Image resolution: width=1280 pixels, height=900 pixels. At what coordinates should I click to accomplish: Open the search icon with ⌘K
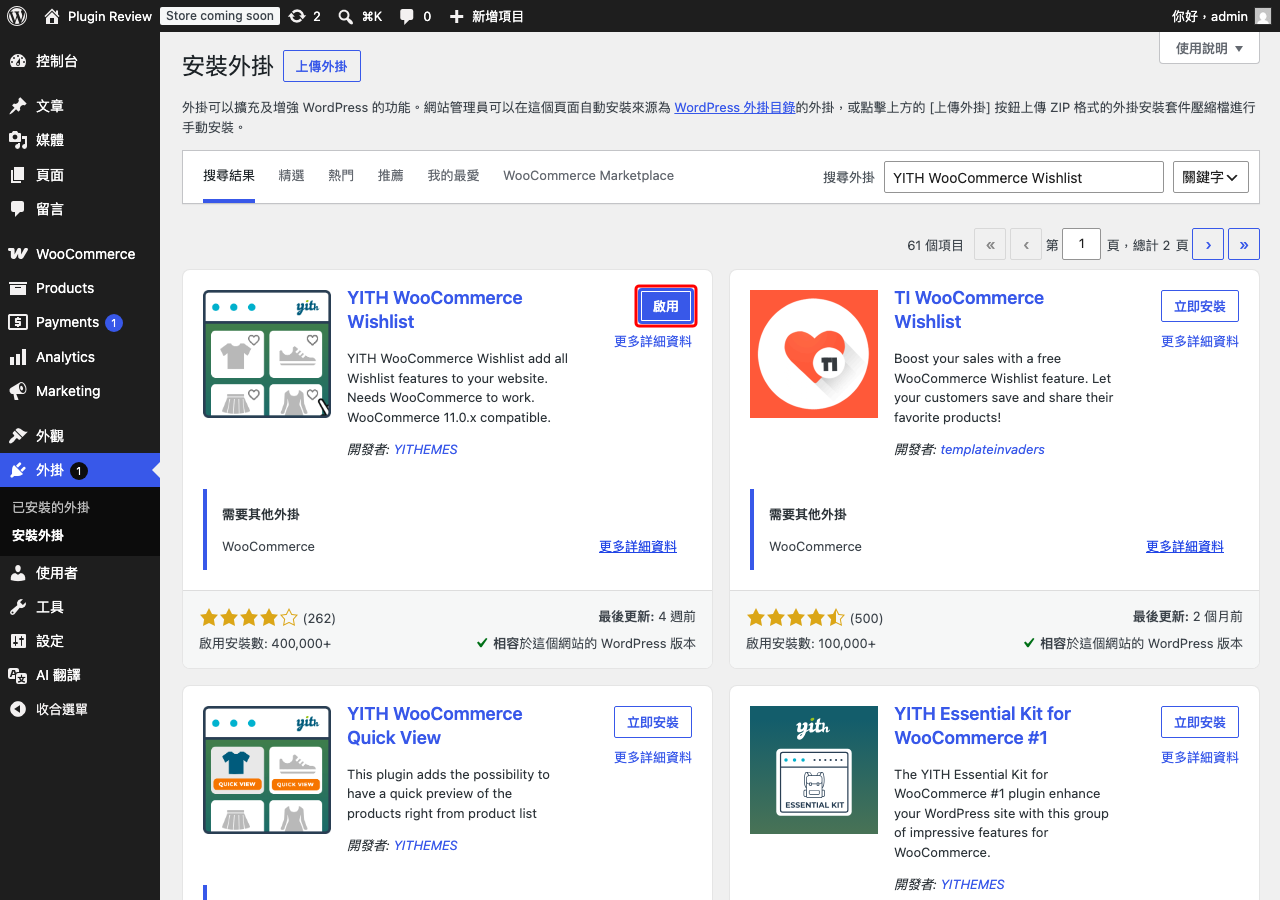pyautogui.click(x=345, y=16)
